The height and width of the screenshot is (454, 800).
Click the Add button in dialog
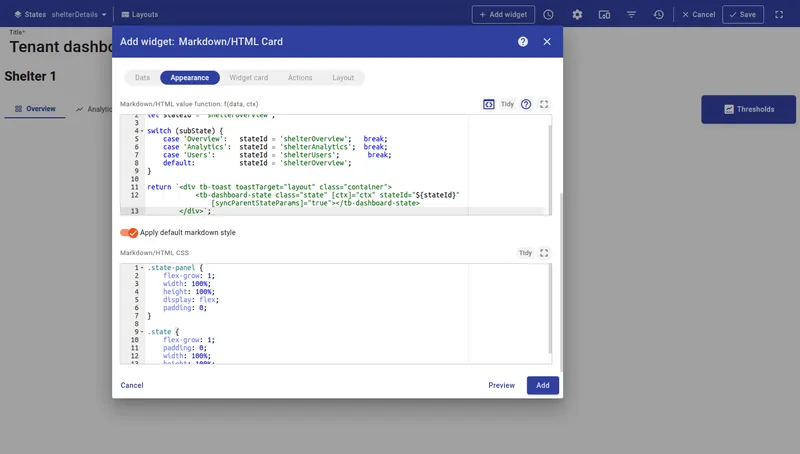(x=543, y=385)
